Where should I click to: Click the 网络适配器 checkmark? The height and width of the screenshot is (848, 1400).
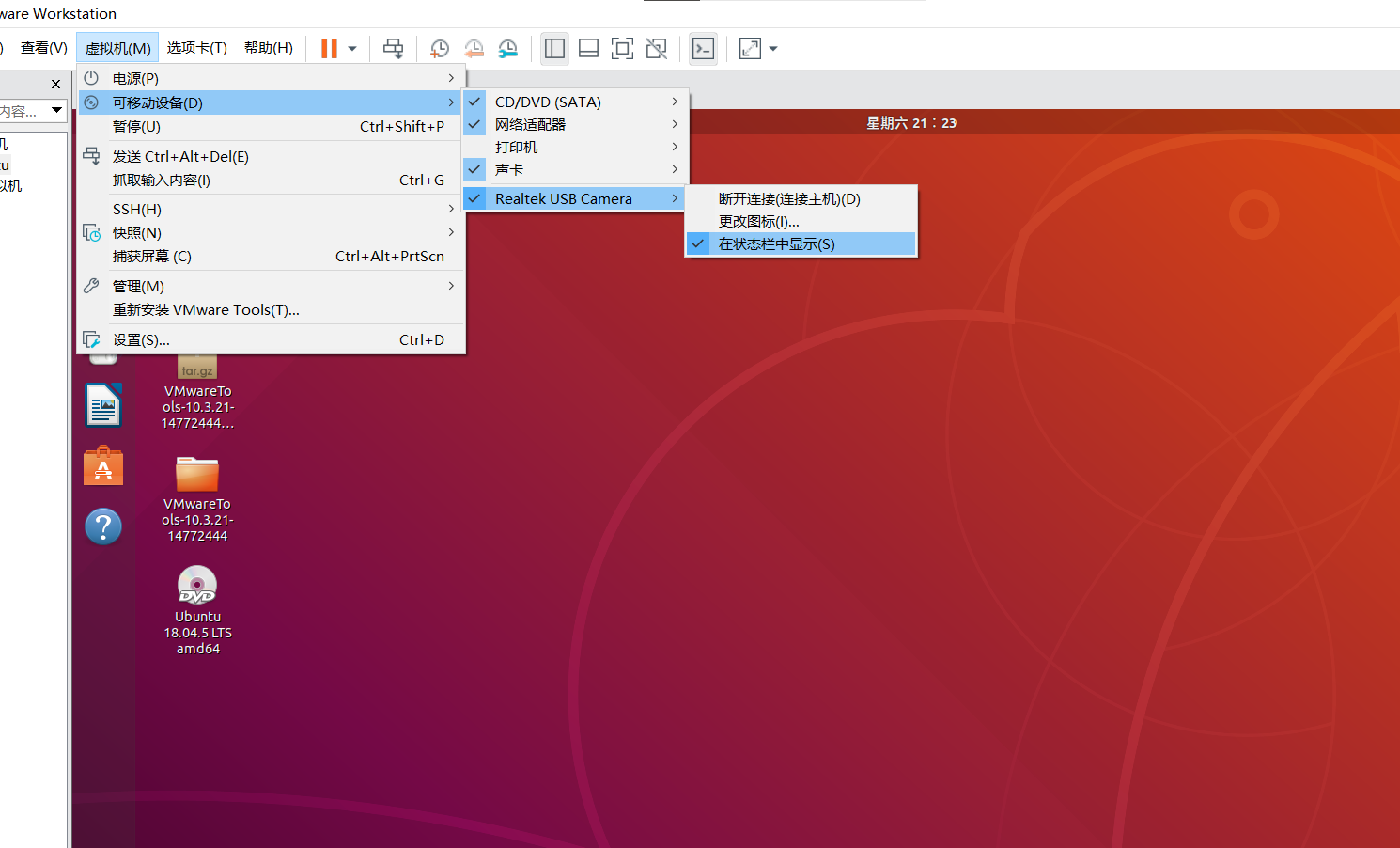[x=474, y=124]
